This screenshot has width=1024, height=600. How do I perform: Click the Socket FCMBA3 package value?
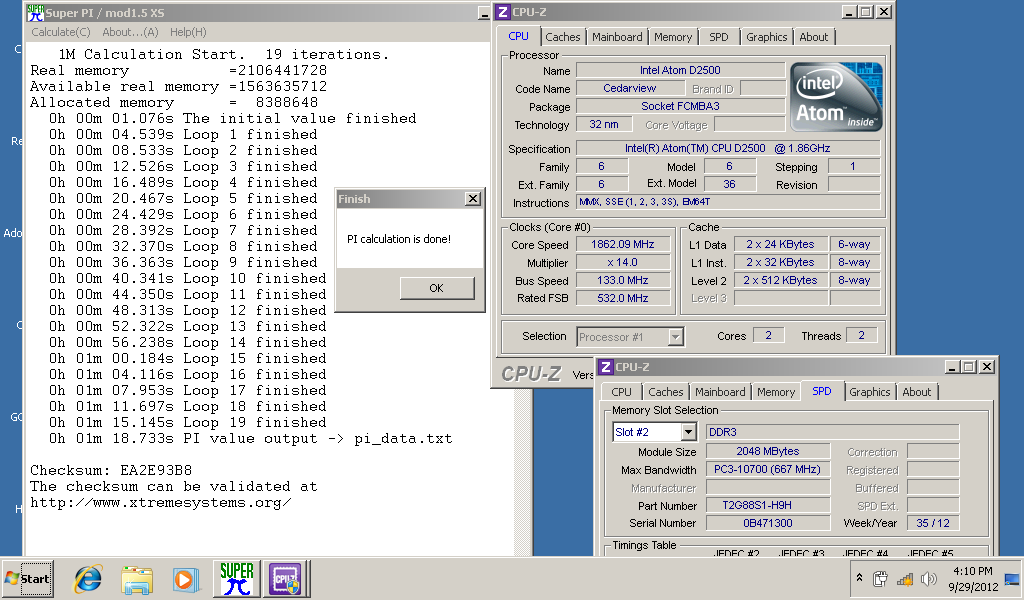[x=680, y=106]
